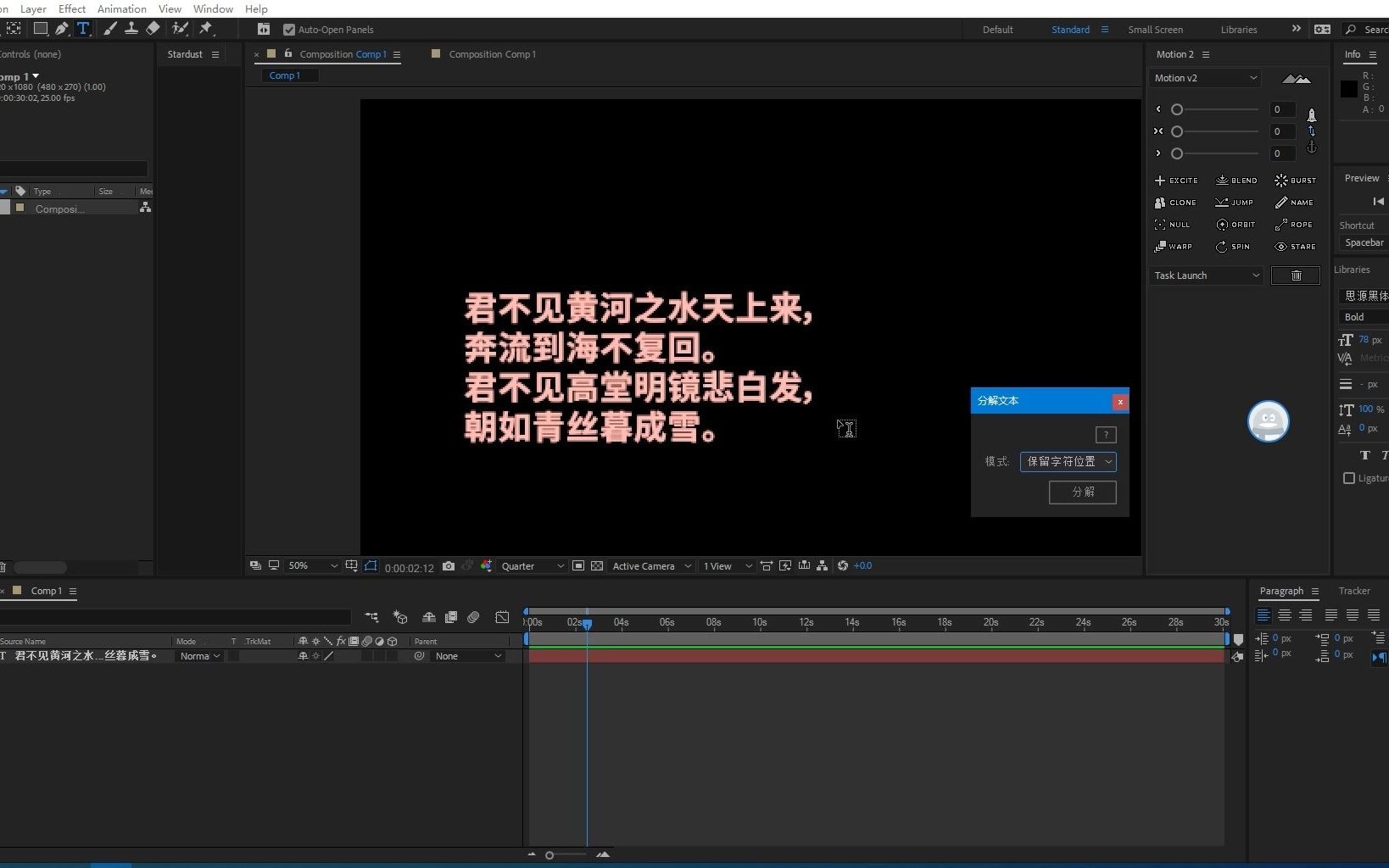Viewport: 1389px width, 868px height.
Task: Open the 1 View layout dropdown
Action: point(727,566)
